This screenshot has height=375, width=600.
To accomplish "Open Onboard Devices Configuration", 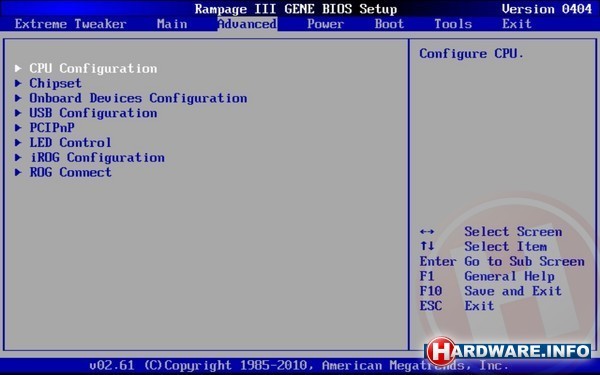I will click(138, 98).
